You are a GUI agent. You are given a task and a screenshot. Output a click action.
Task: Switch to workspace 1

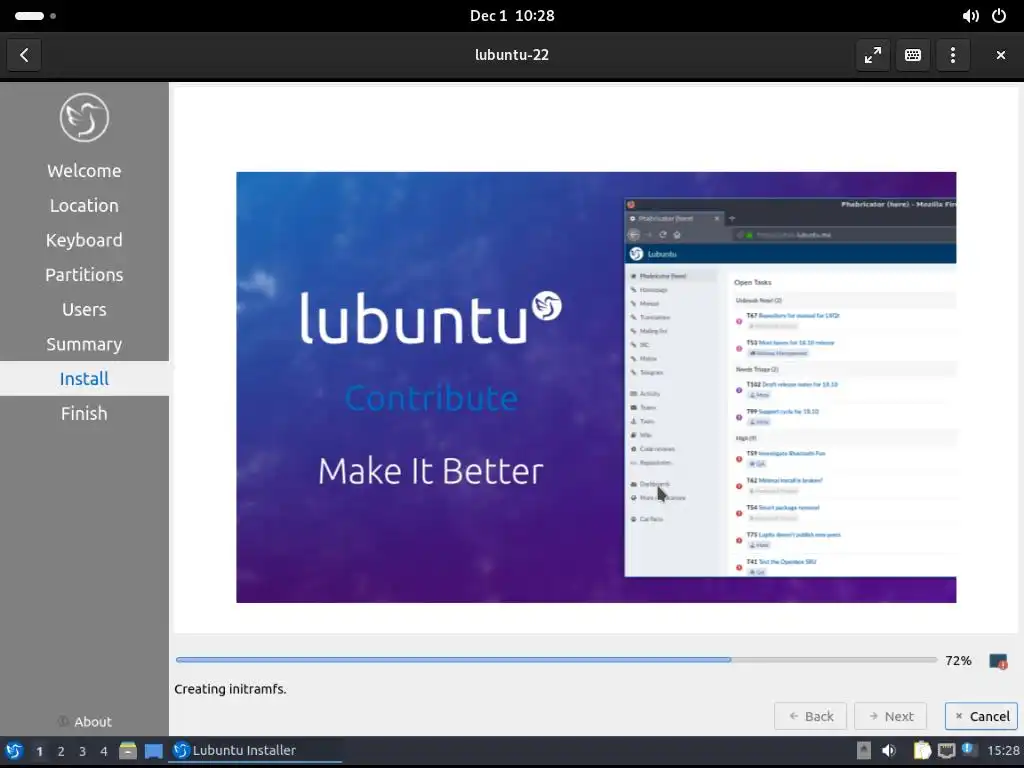click(39, 752)
